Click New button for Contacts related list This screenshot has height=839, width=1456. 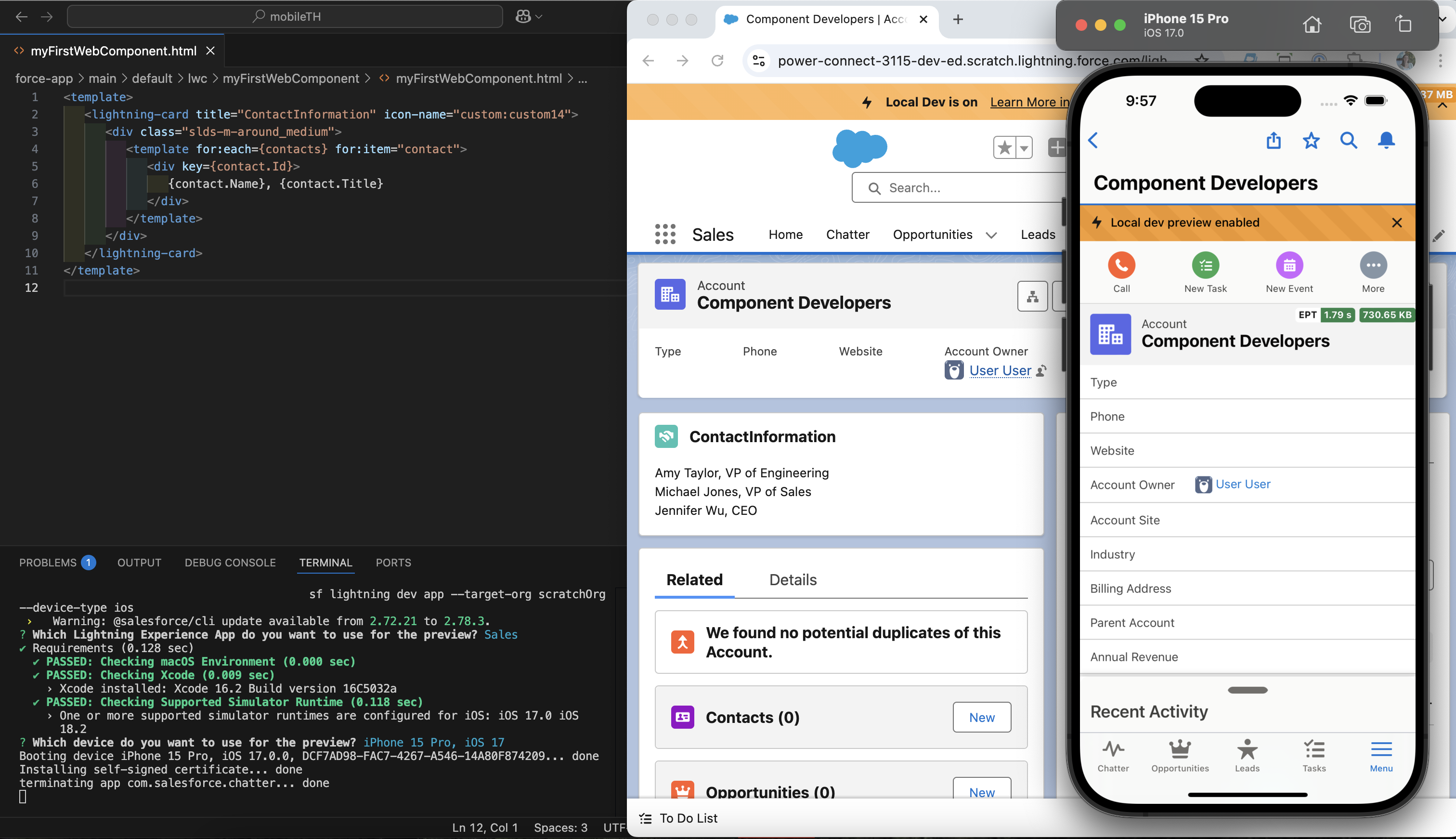click(x=981, y=718)
